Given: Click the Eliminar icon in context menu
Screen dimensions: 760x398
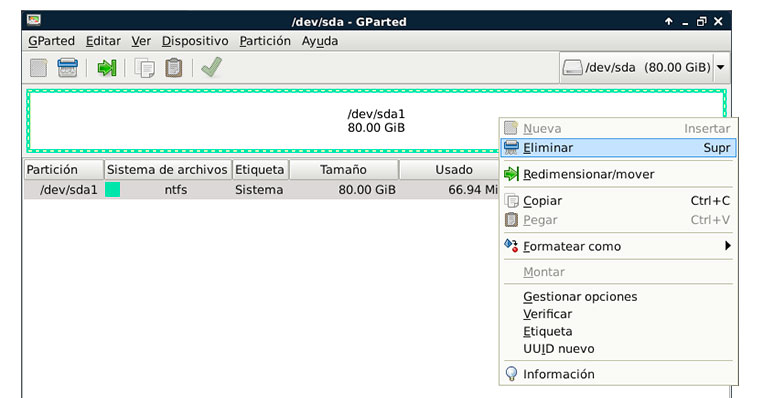Looking at the screenshot, I should 511,147.
